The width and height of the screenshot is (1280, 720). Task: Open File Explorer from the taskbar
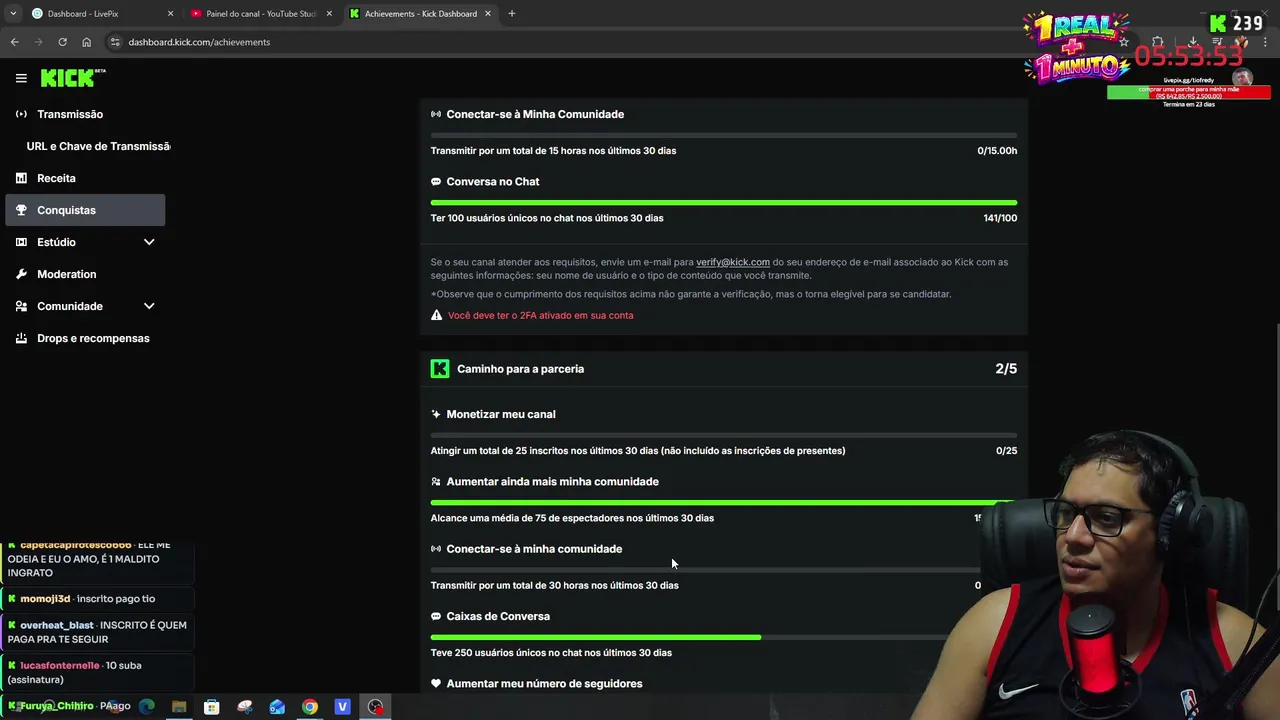click(x=179, y=707)
